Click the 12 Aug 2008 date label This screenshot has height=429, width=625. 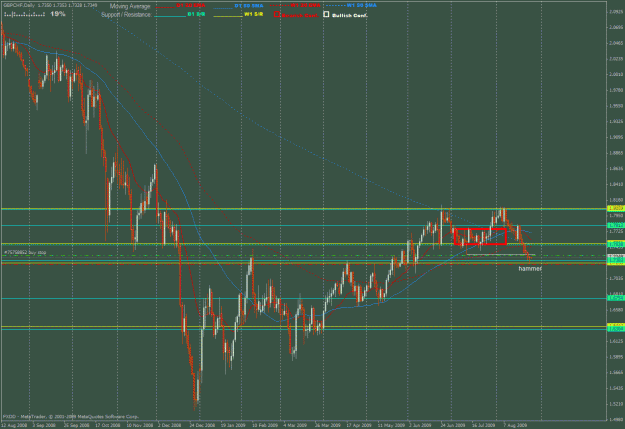coord(14,425)
